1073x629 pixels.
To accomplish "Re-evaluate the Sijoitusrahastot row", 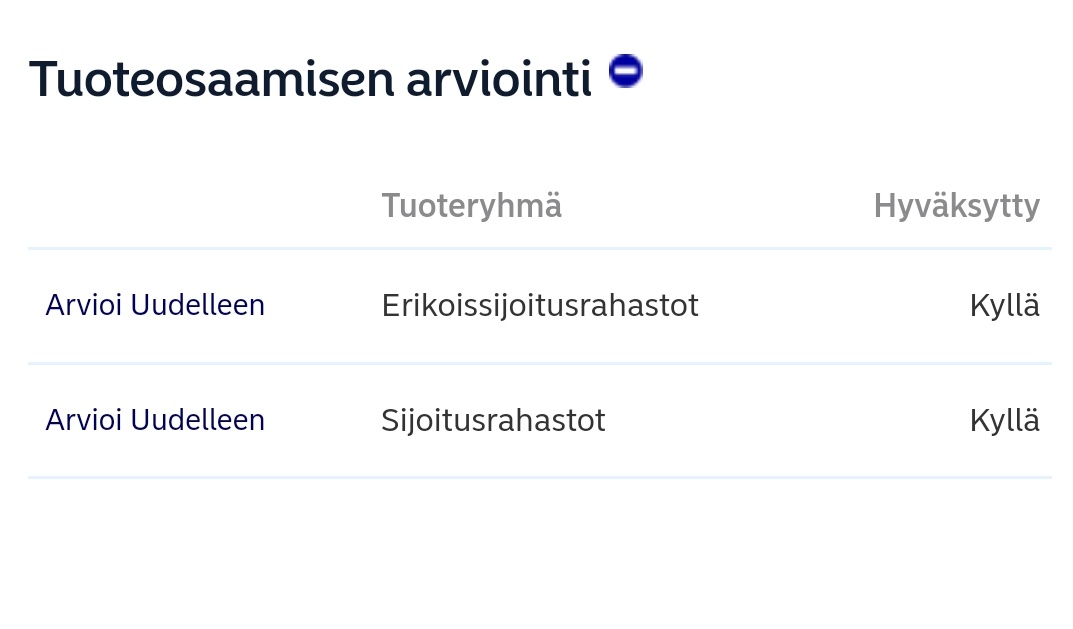I will click(x=155, y=420).
